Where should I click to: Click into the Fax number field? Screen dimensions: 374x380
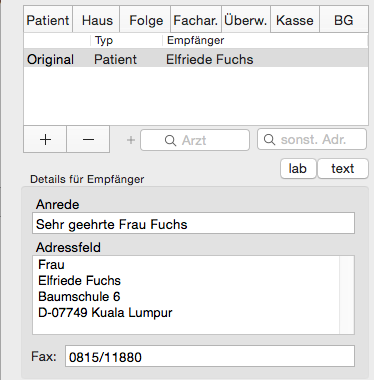click(x=210, y=357)
